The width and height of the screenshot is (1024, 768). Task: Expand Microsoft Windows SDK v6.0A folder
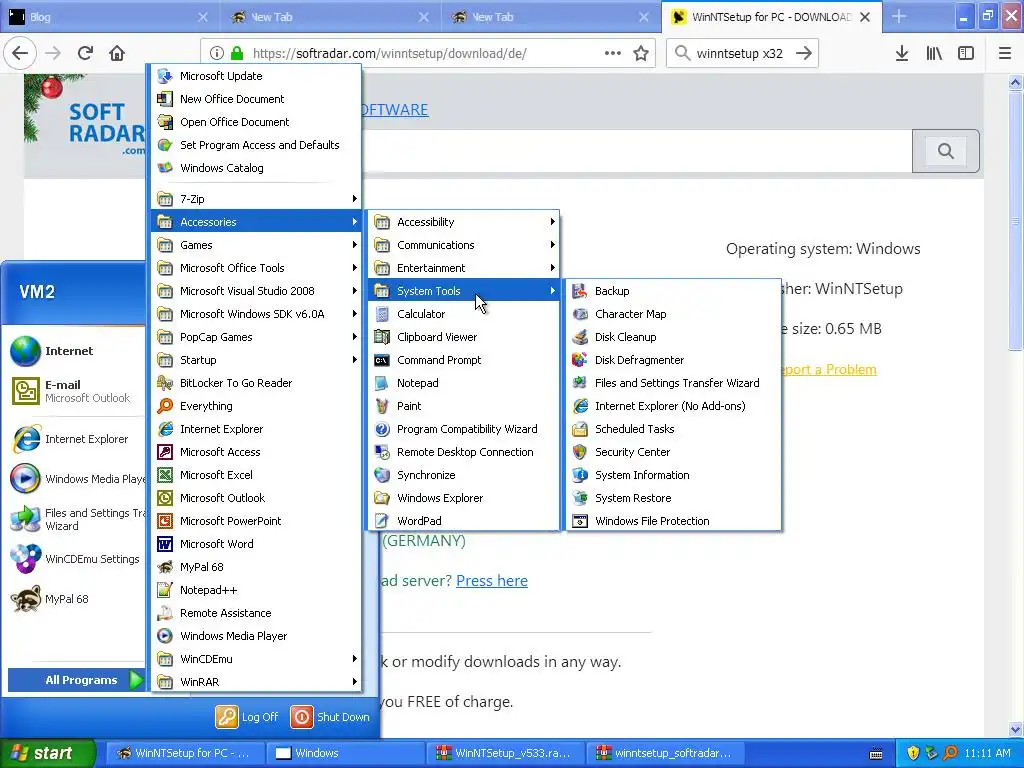(256, 313)
